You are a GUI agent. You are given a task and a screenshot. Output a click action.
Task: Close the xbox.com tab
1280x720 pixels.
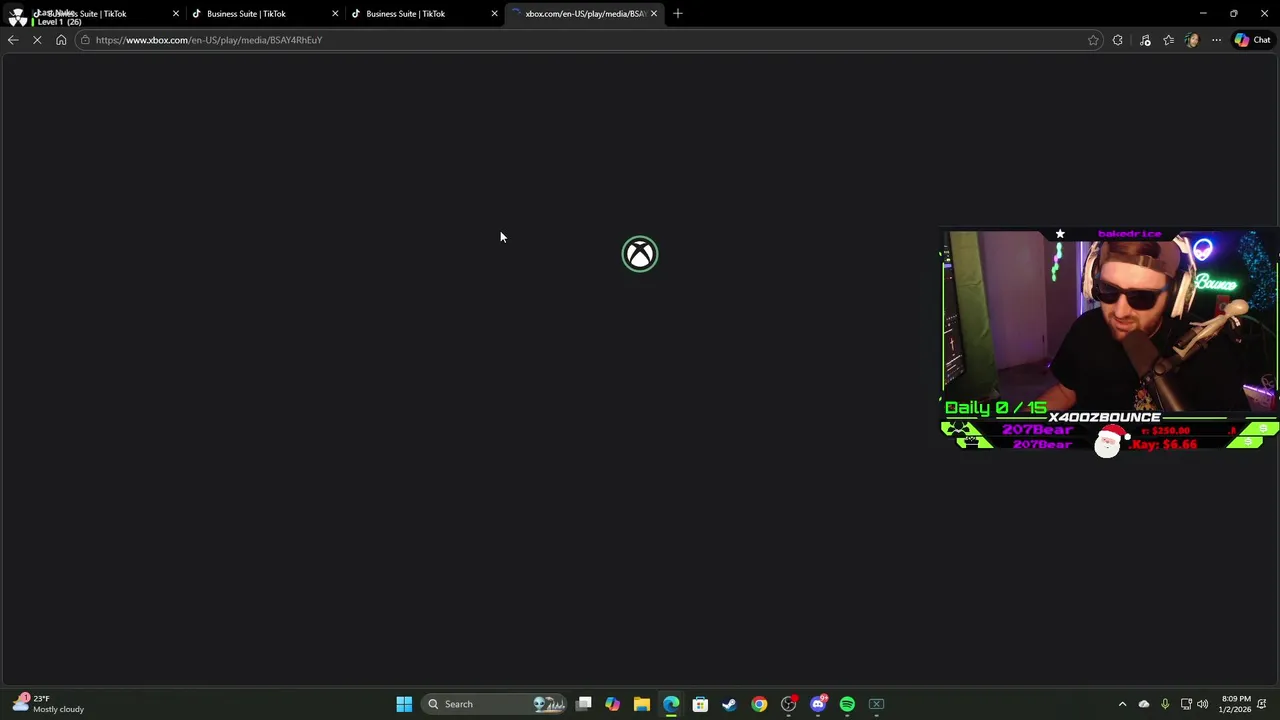pyautogui.click(x=654, y=14)
